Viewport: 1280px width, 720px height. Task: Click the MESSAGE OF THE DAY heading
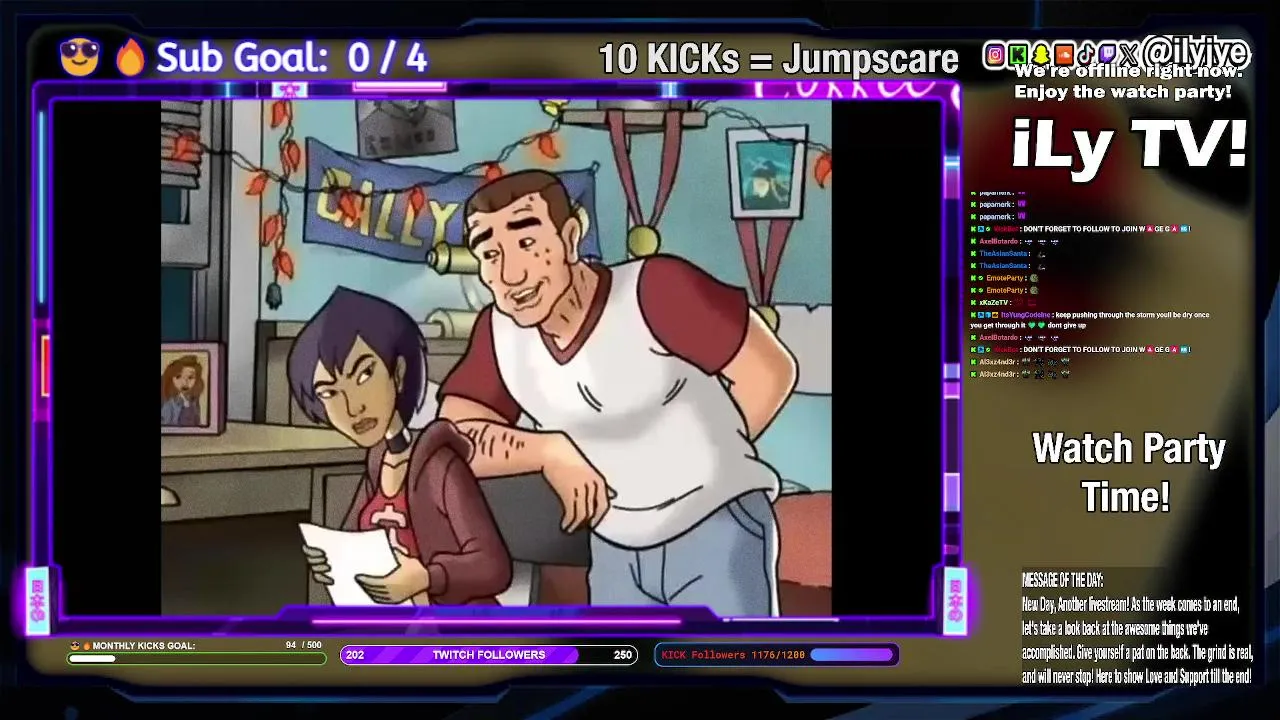coord(1062,580)
